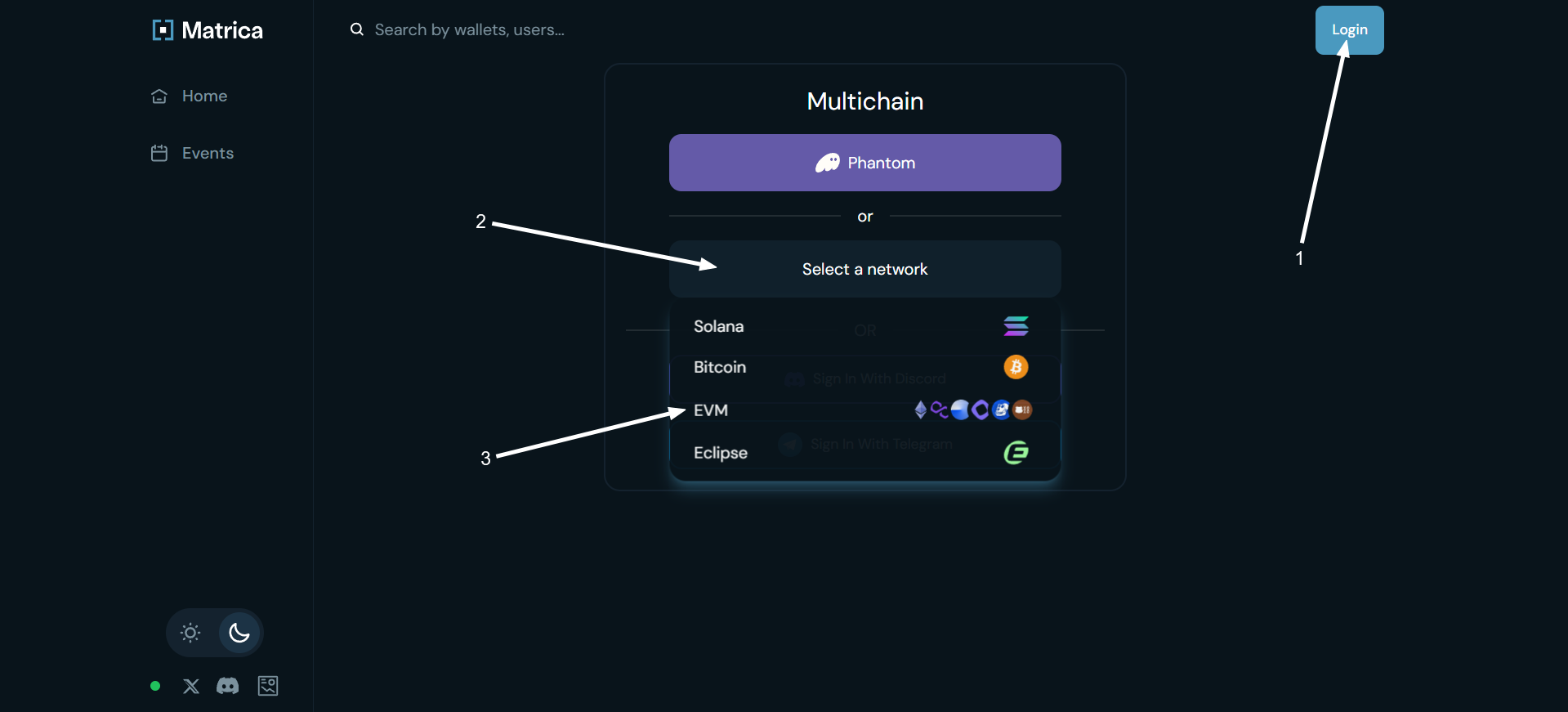Switch to dark mode with moon toggle
The image size is (1568, 712).
239,633
